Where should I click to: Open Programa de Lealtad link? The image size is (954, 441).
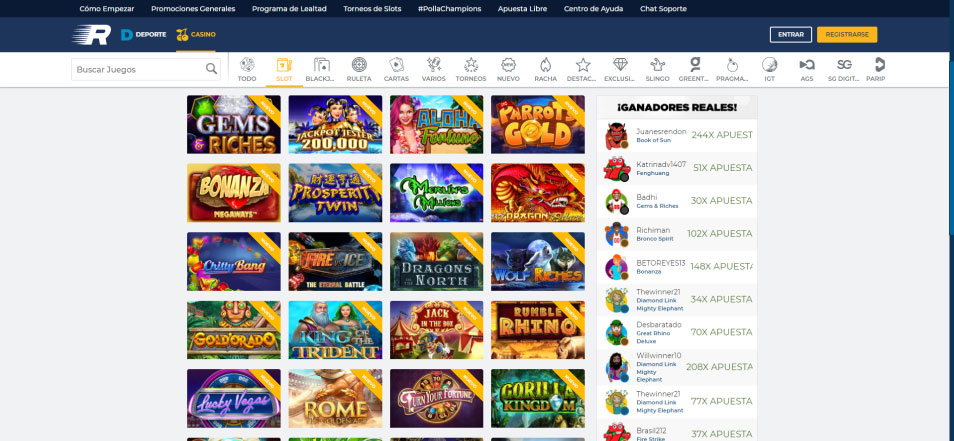click(289, 9)
